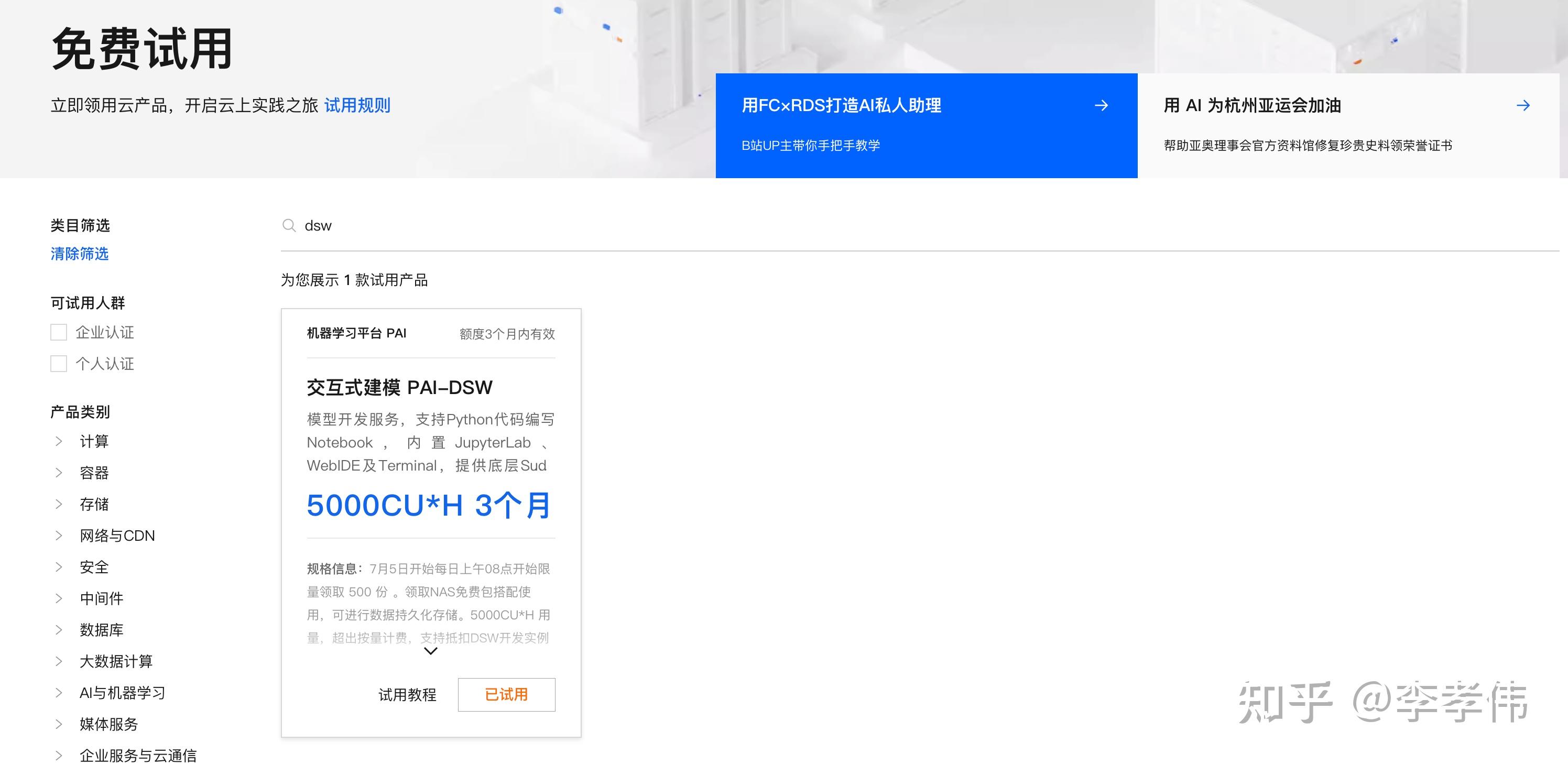Select 安全 product category
The height and width of the screenshot is (764, 1568).
coord(94,567)
